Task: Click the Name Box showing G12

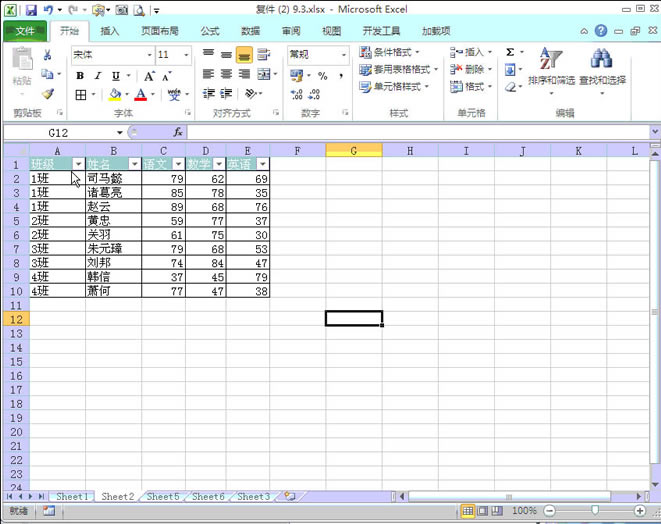Action: (58, 132)
